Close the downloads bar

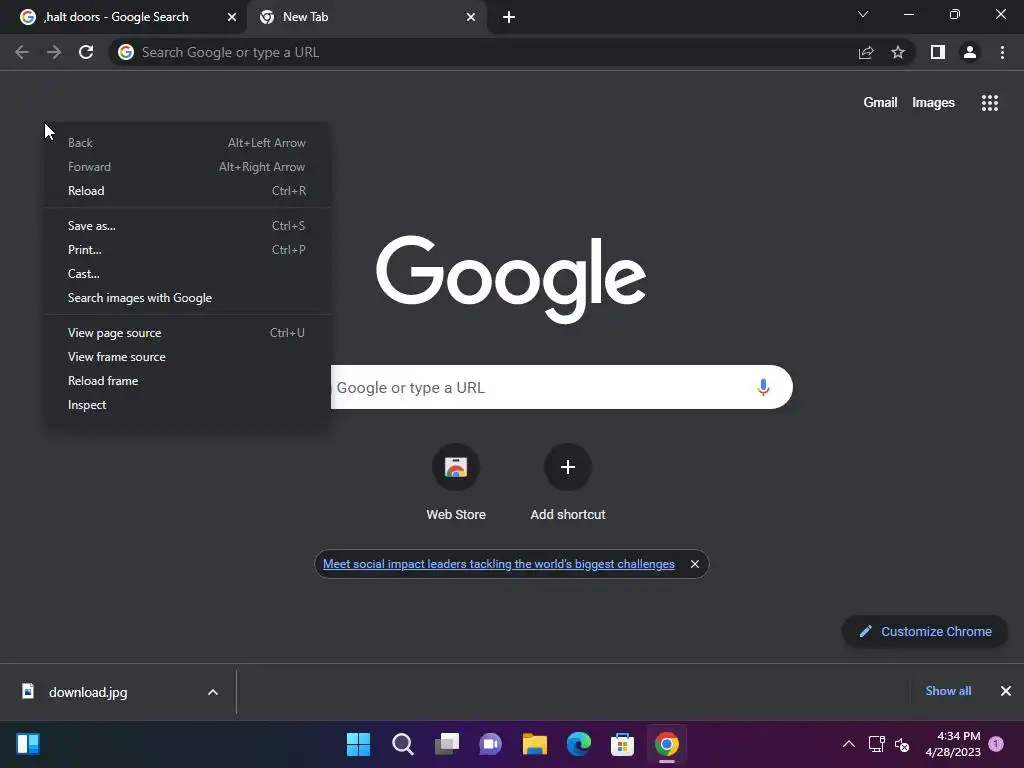click(1006, 691)
